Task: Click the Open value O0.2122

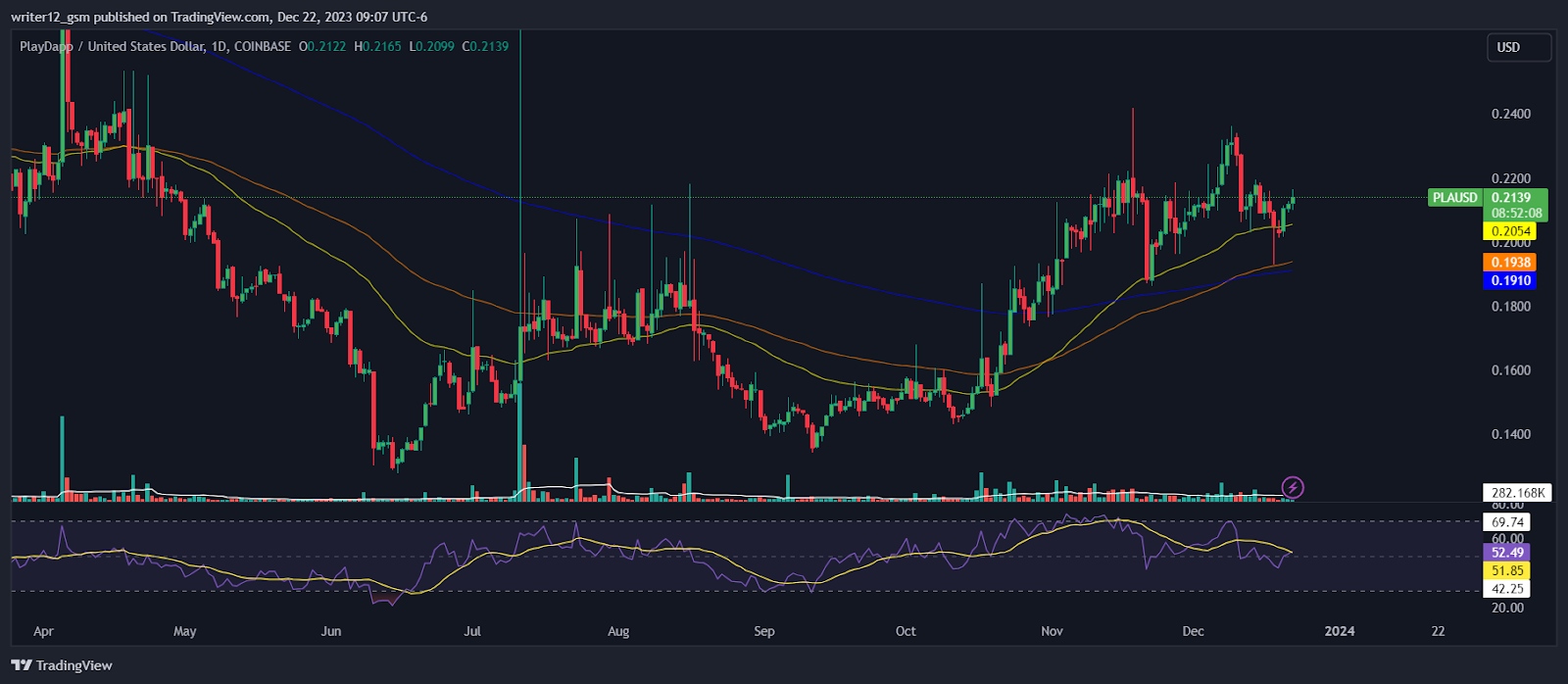Action: click(322, 46)
